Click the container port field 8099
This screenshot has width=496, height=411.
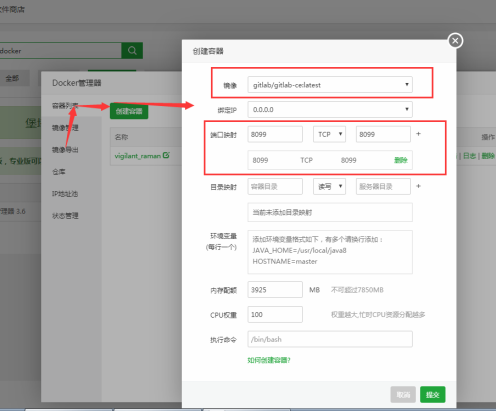275,134
